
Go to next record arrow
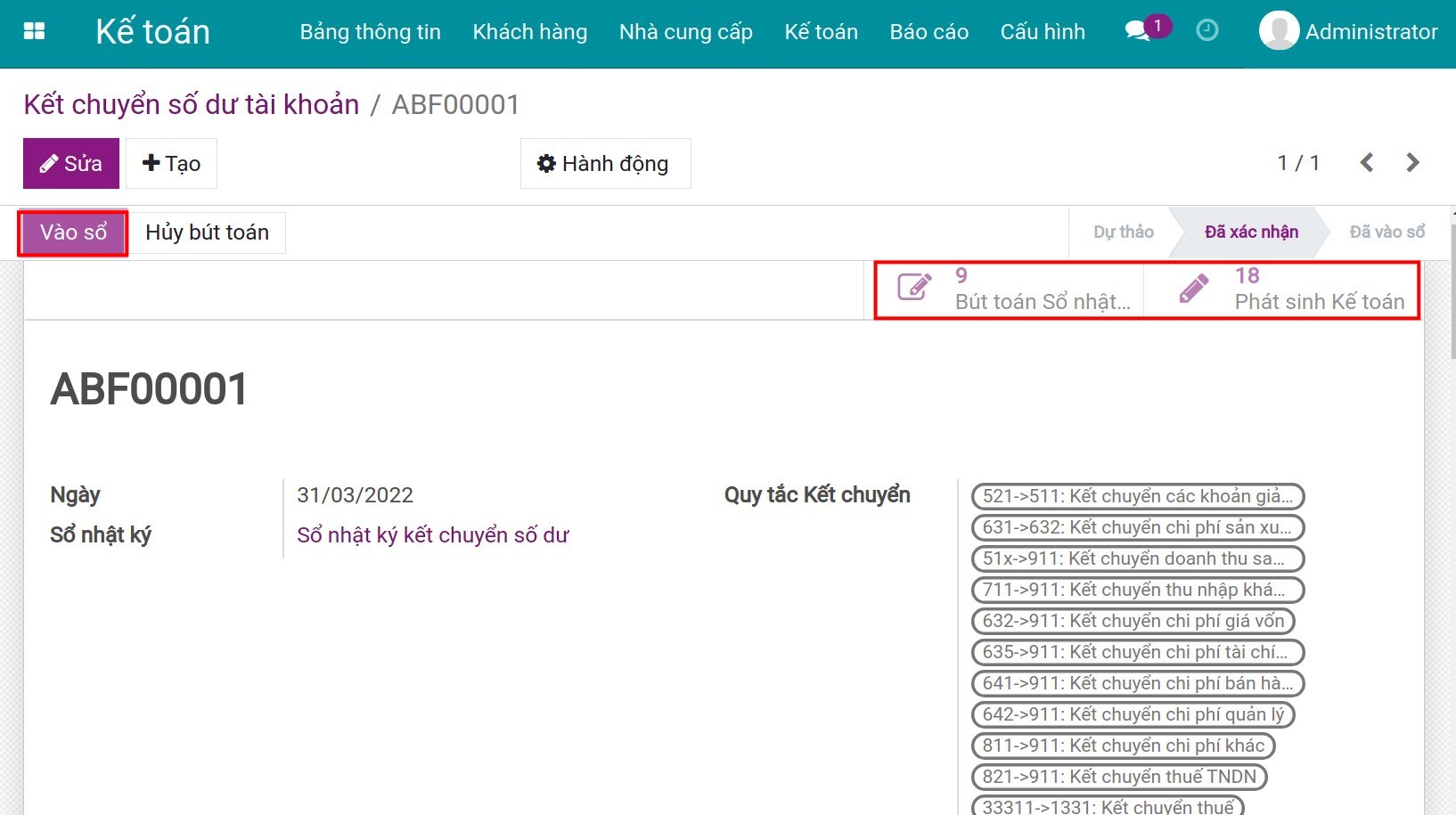1412,163
